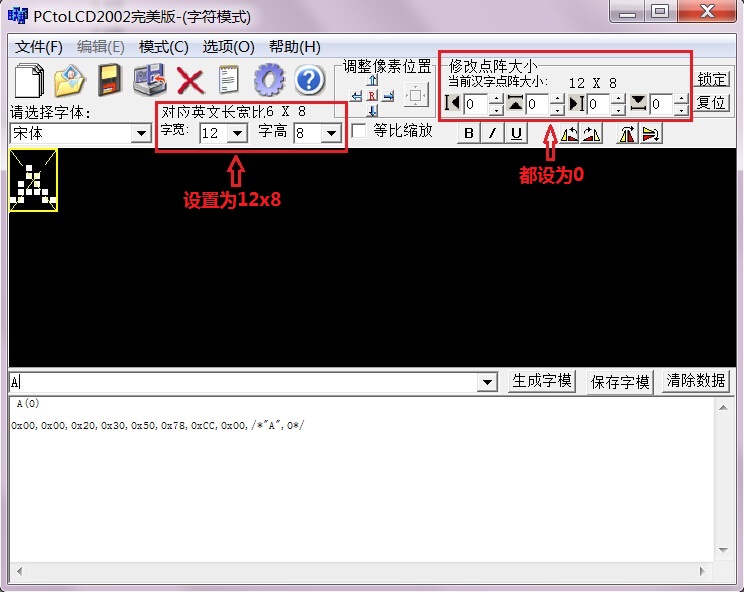Screen dimensions: 744x592
Task: Click the document text notes icon
Action: point(229,80)
